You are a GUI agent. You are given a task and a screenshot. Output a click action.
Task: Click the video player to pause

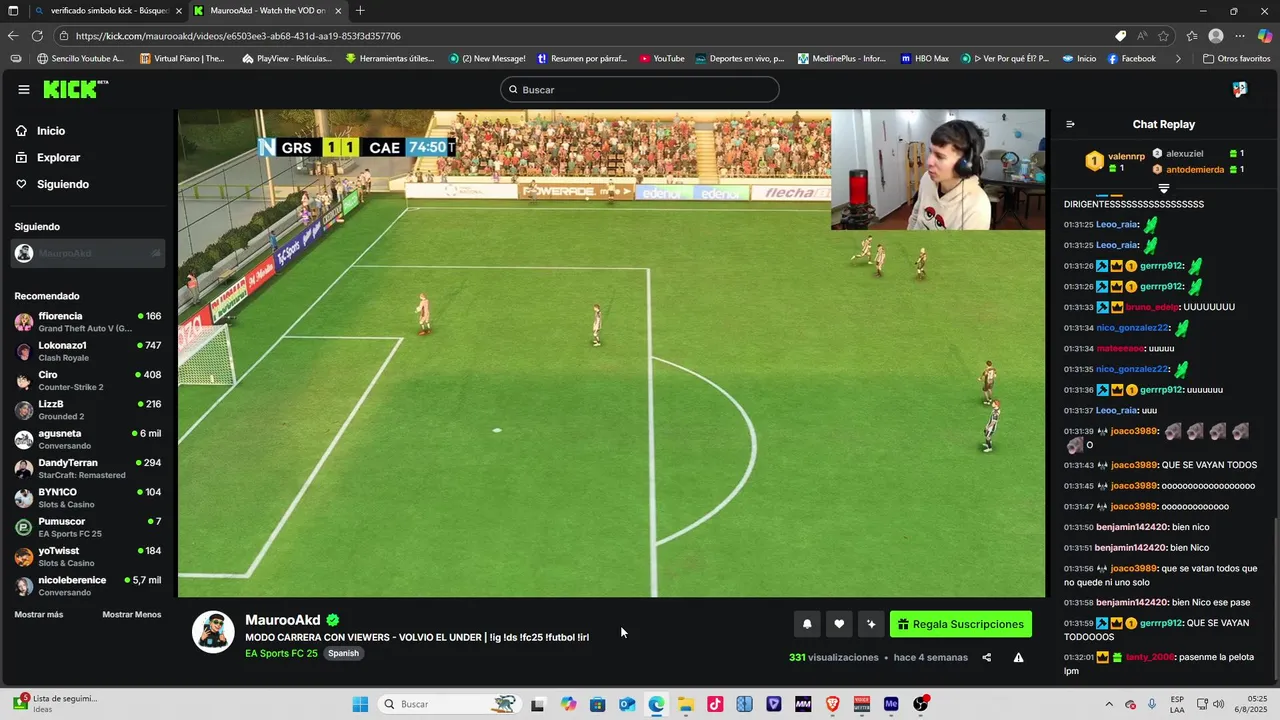click(611, 353)
